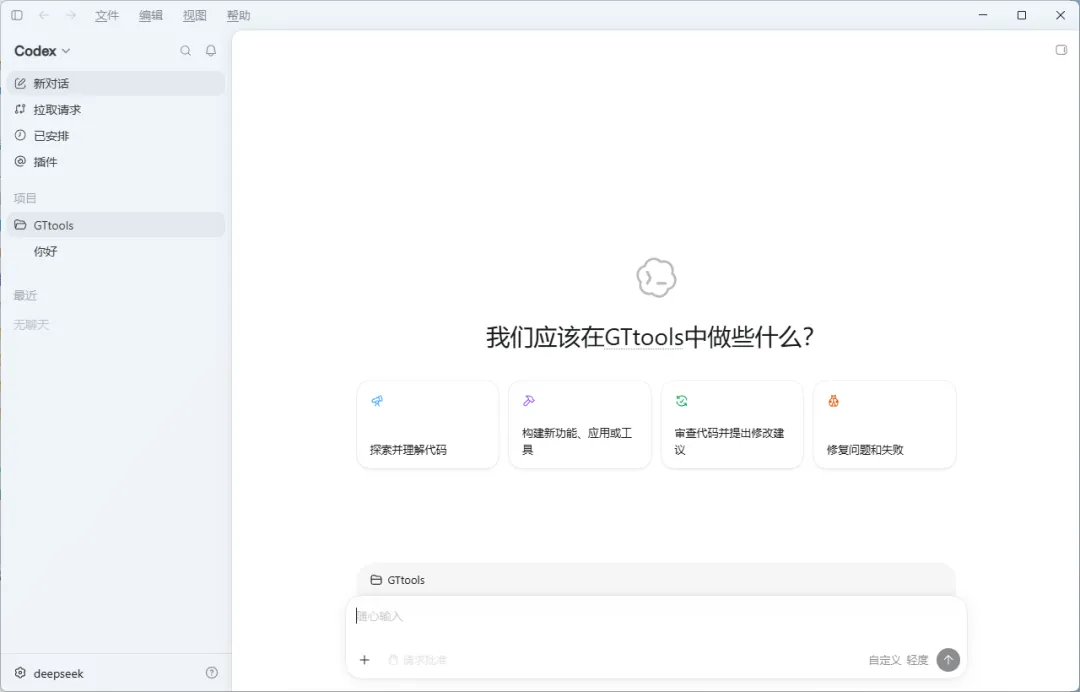1080x692 pixels.
Task: Open the 自定义 model dropdown
Action: pyautogui.click(x=884, y=660)
